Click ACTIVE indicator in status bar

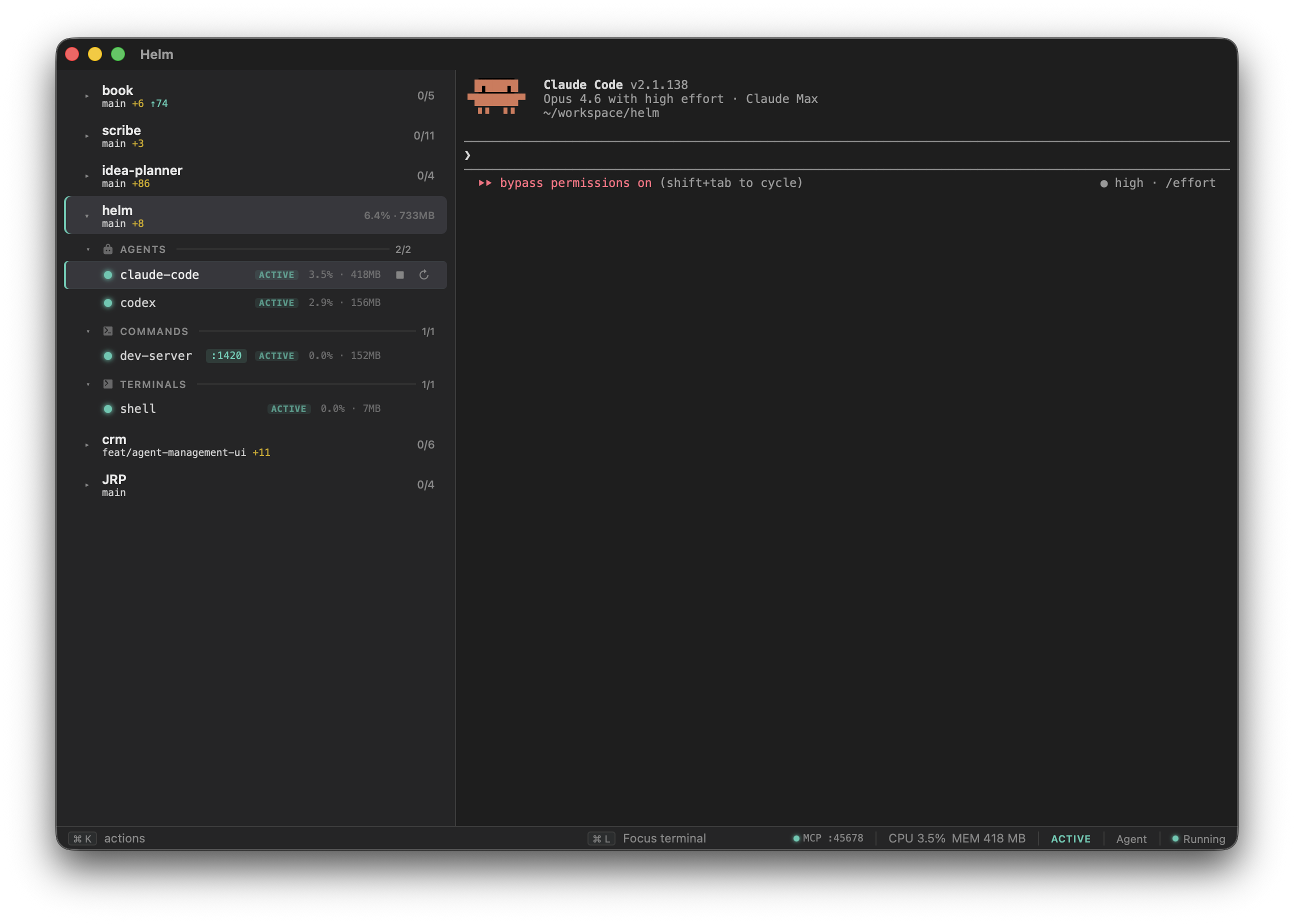point(1070,838)
